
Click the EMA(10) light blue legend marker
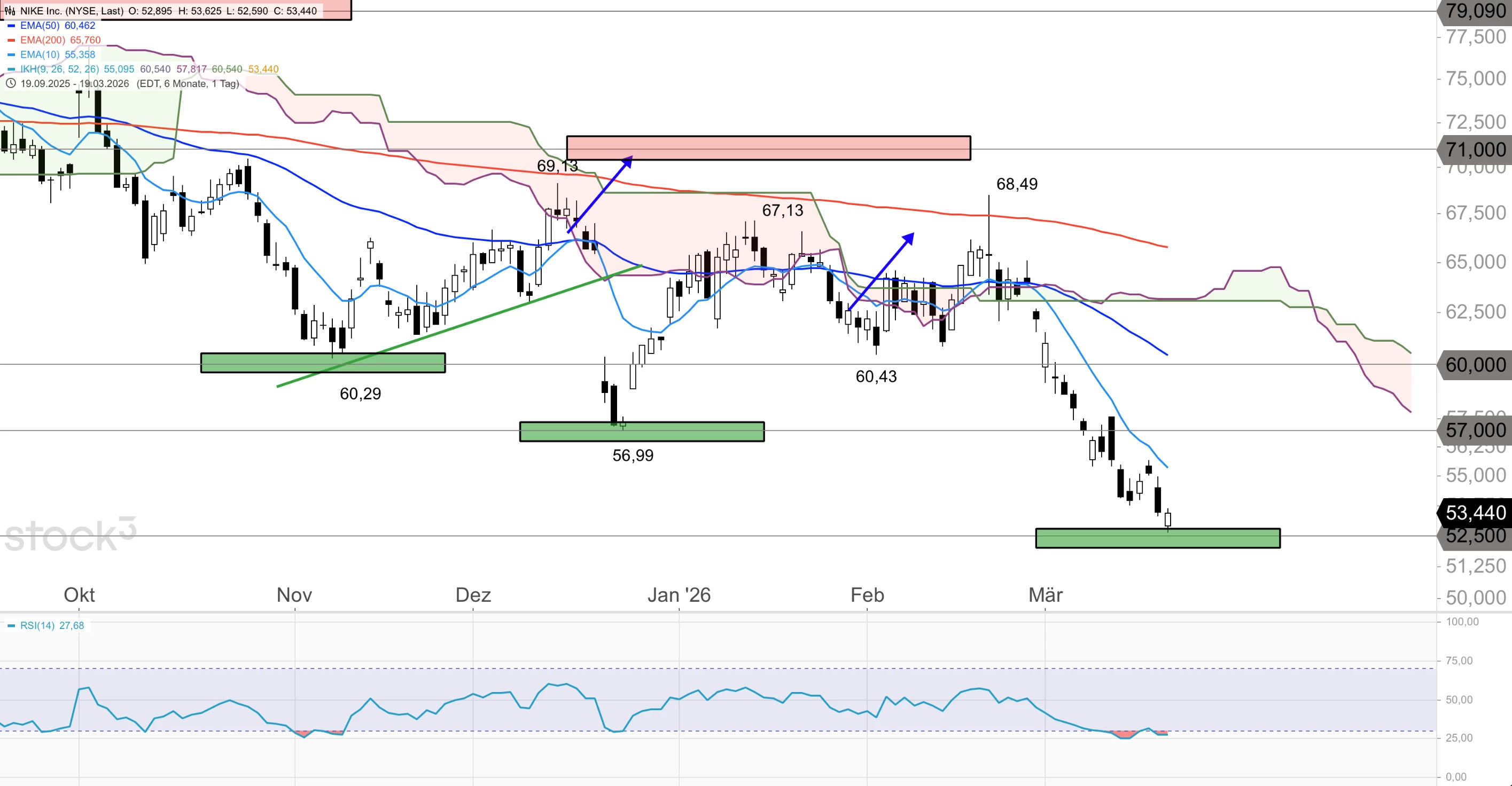[11, 54]
